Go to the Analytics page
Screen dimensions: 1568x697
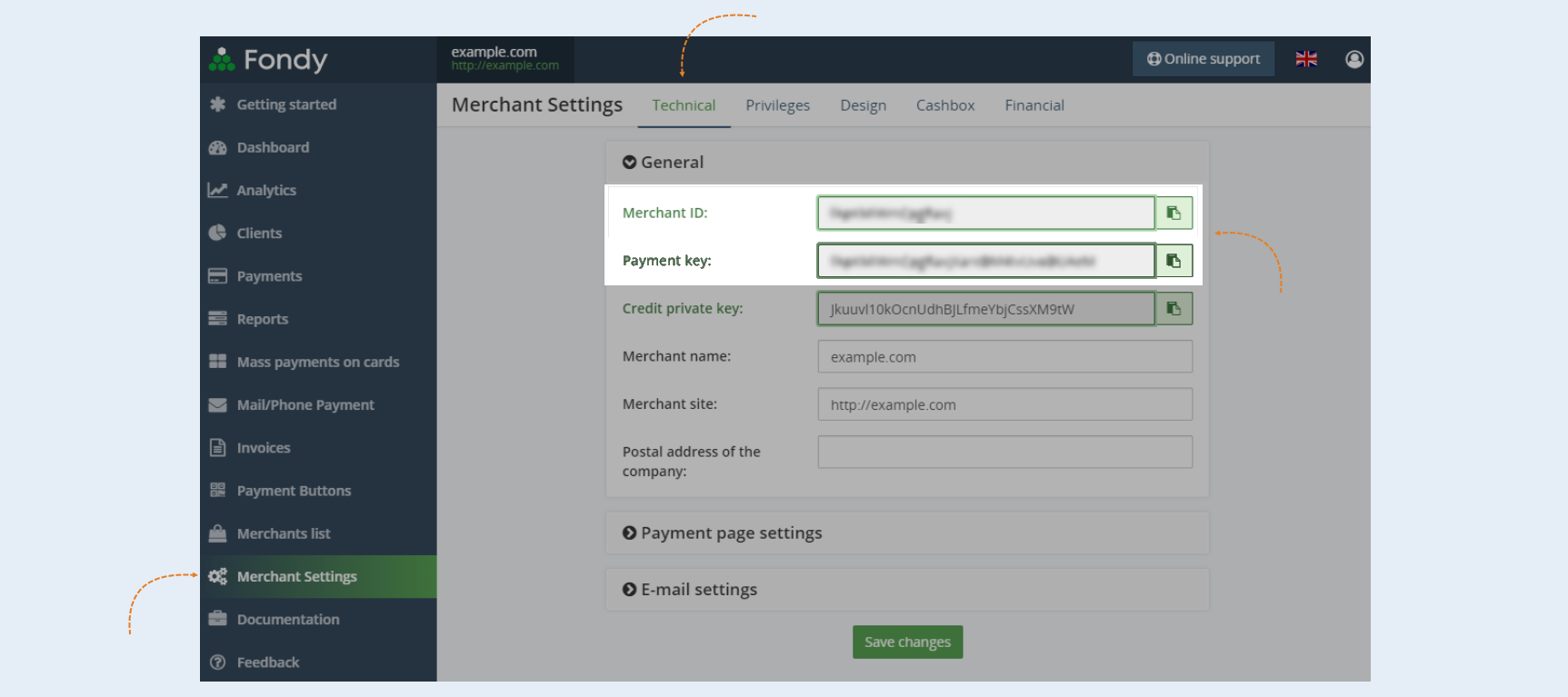(x=318, y=190)
